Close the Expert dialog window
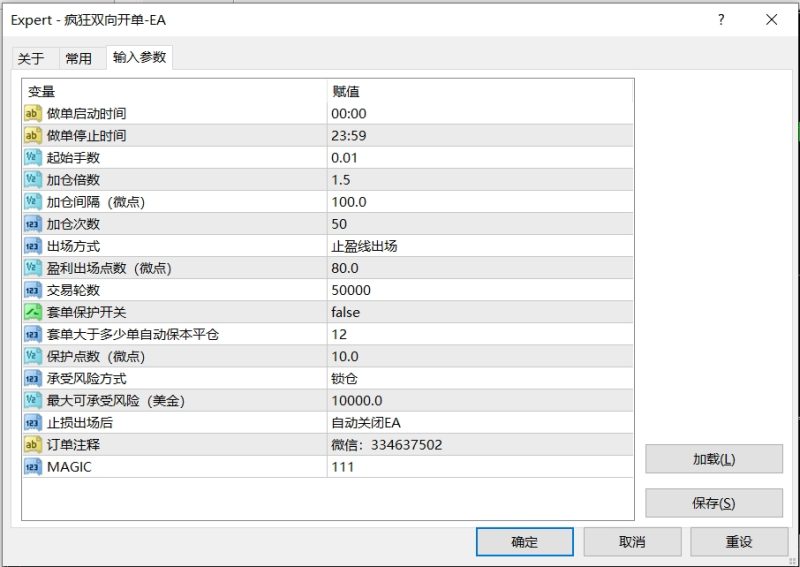This screenshot has height=567, width=800. (771, 20)
